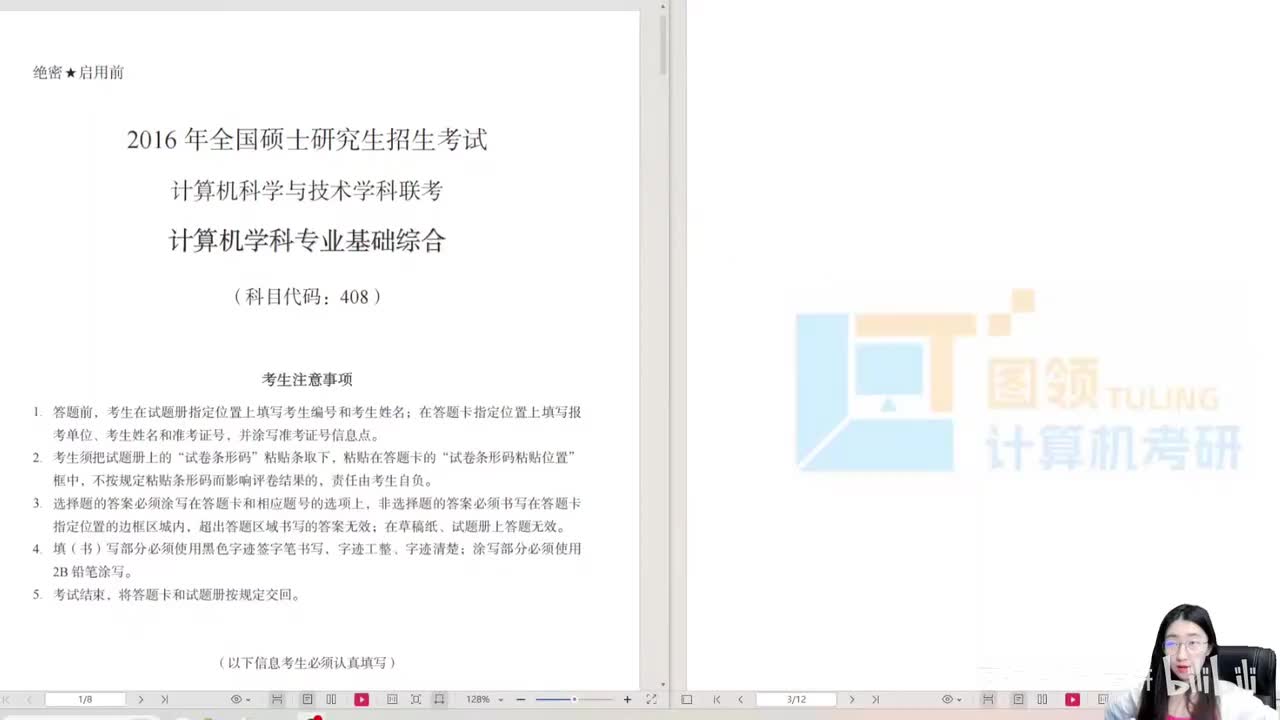Click the plus zoom in button
The height and width of the screenshot is (720, 1280).
coord(627,700)
